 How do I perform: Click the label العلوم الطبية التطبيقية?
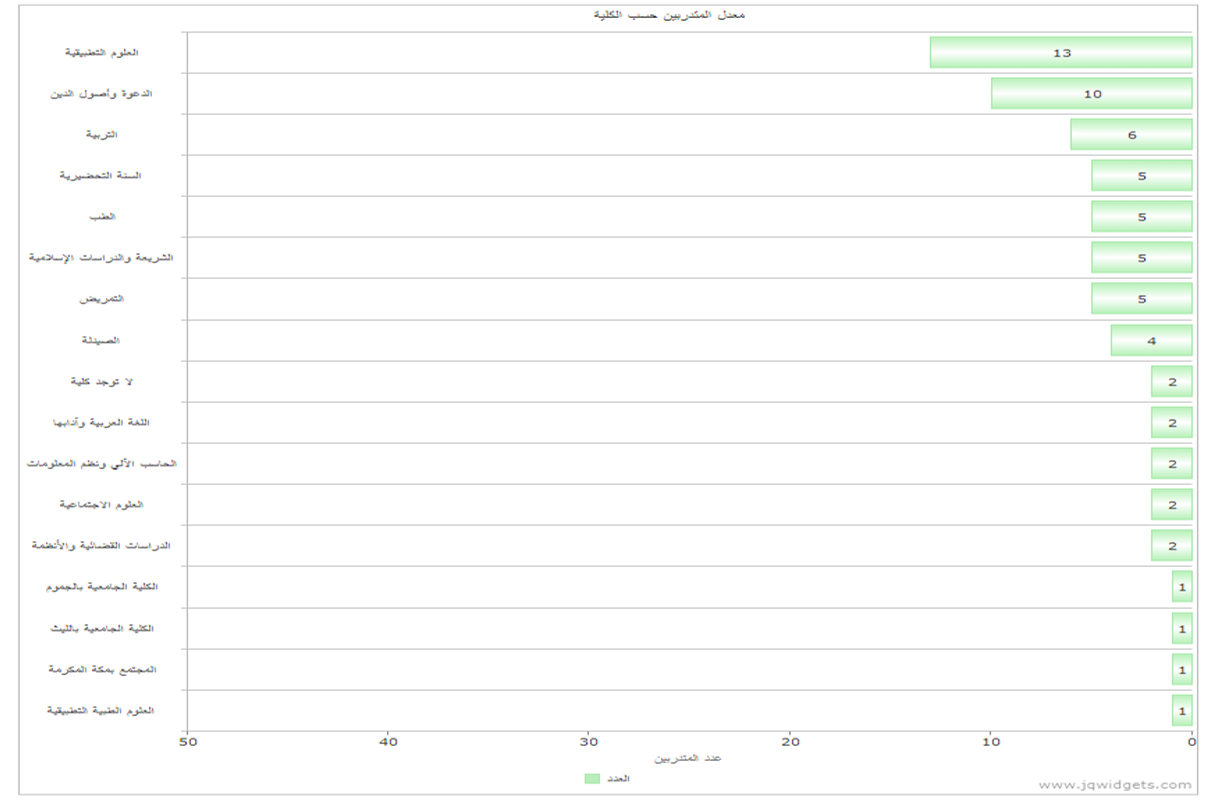pos(101,710)
